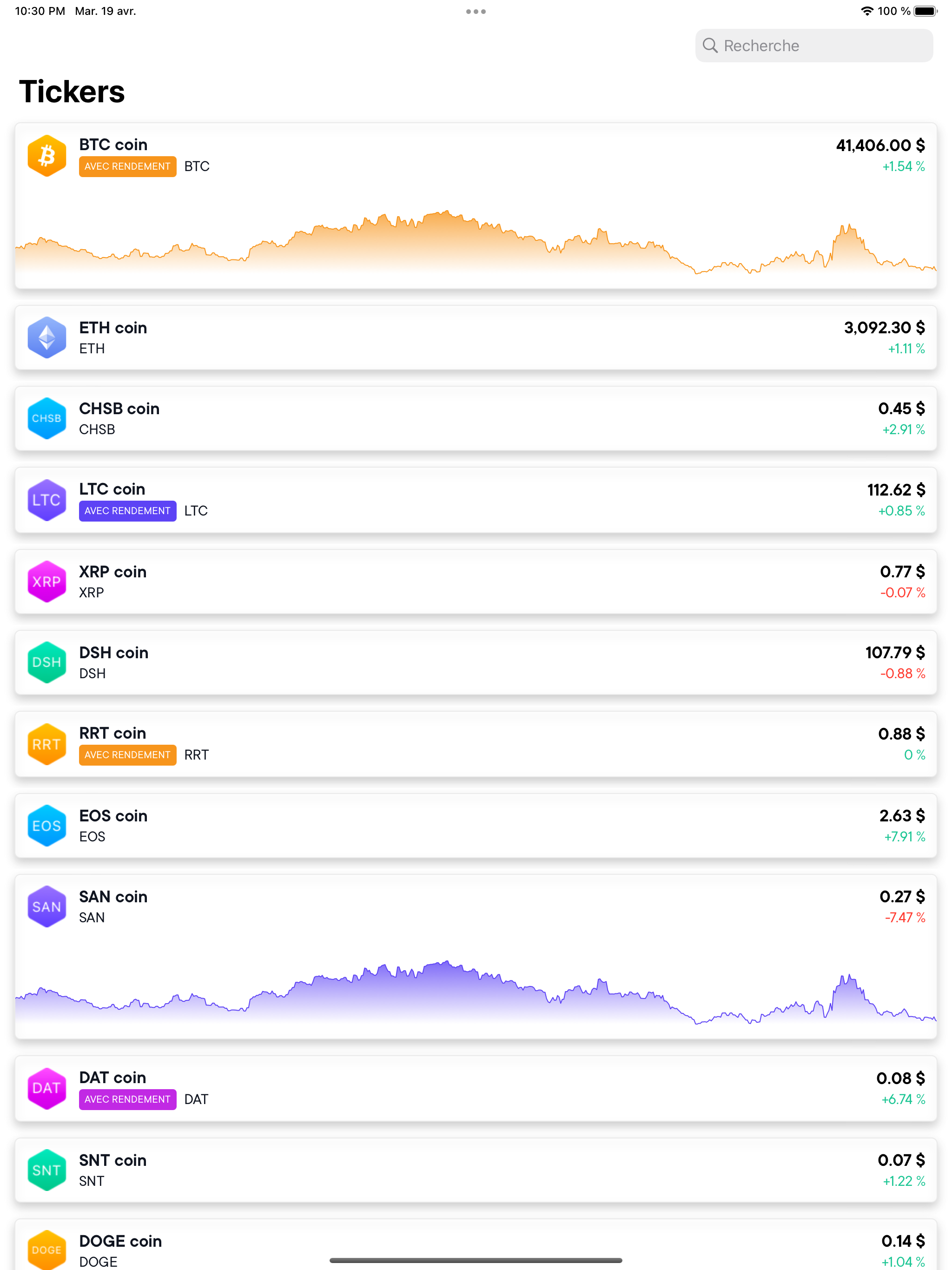
Task: Tap the orange RRT hexagon icon
Action: 46,744
